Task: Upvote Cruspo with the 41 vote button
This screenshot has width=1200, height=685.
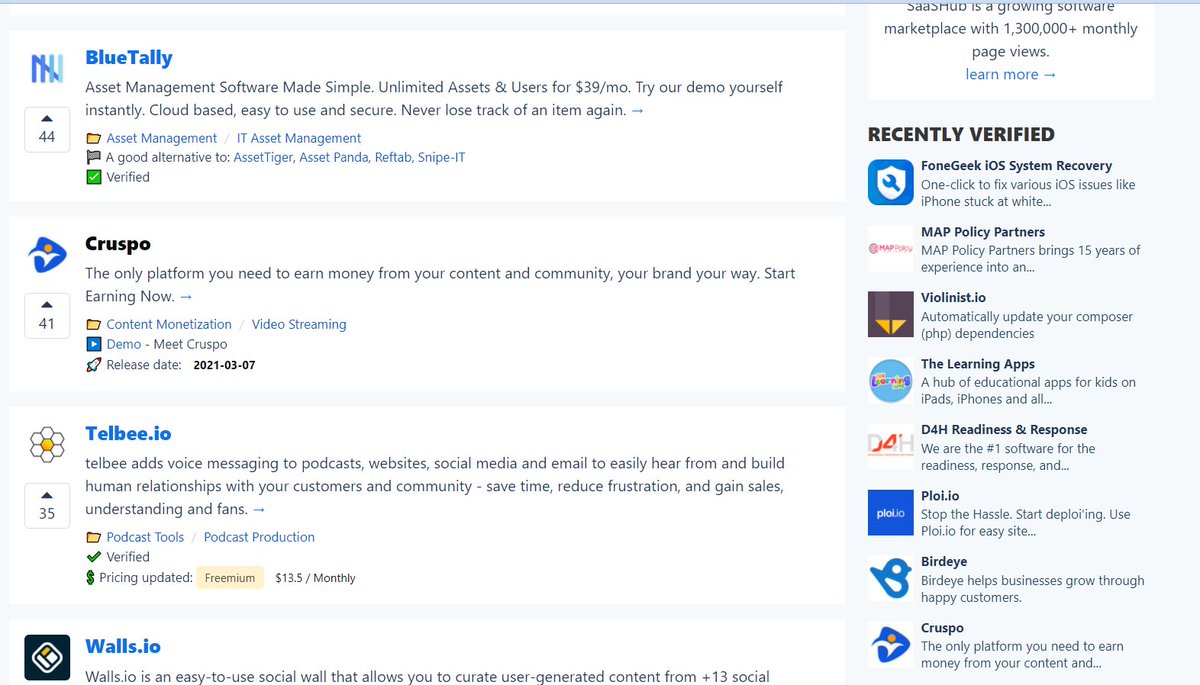Action: (47, 316)
